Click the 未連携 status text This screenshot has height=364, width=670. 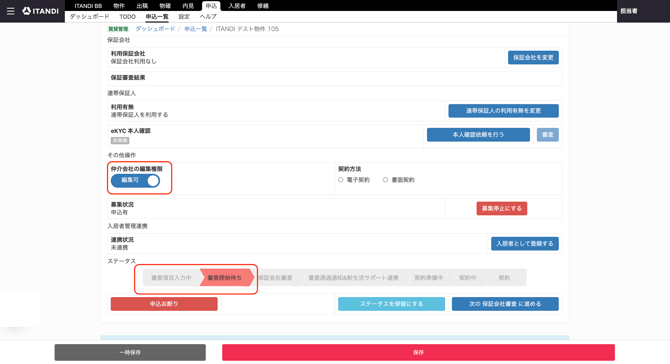coord(119,248)
